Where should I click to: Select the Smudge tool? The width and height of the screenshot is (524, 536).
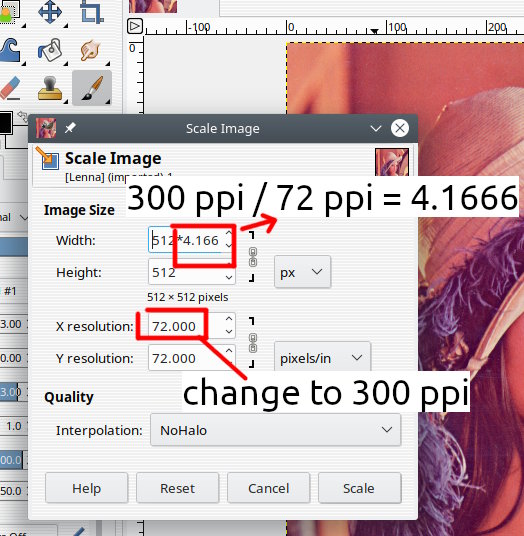(90, 50)
